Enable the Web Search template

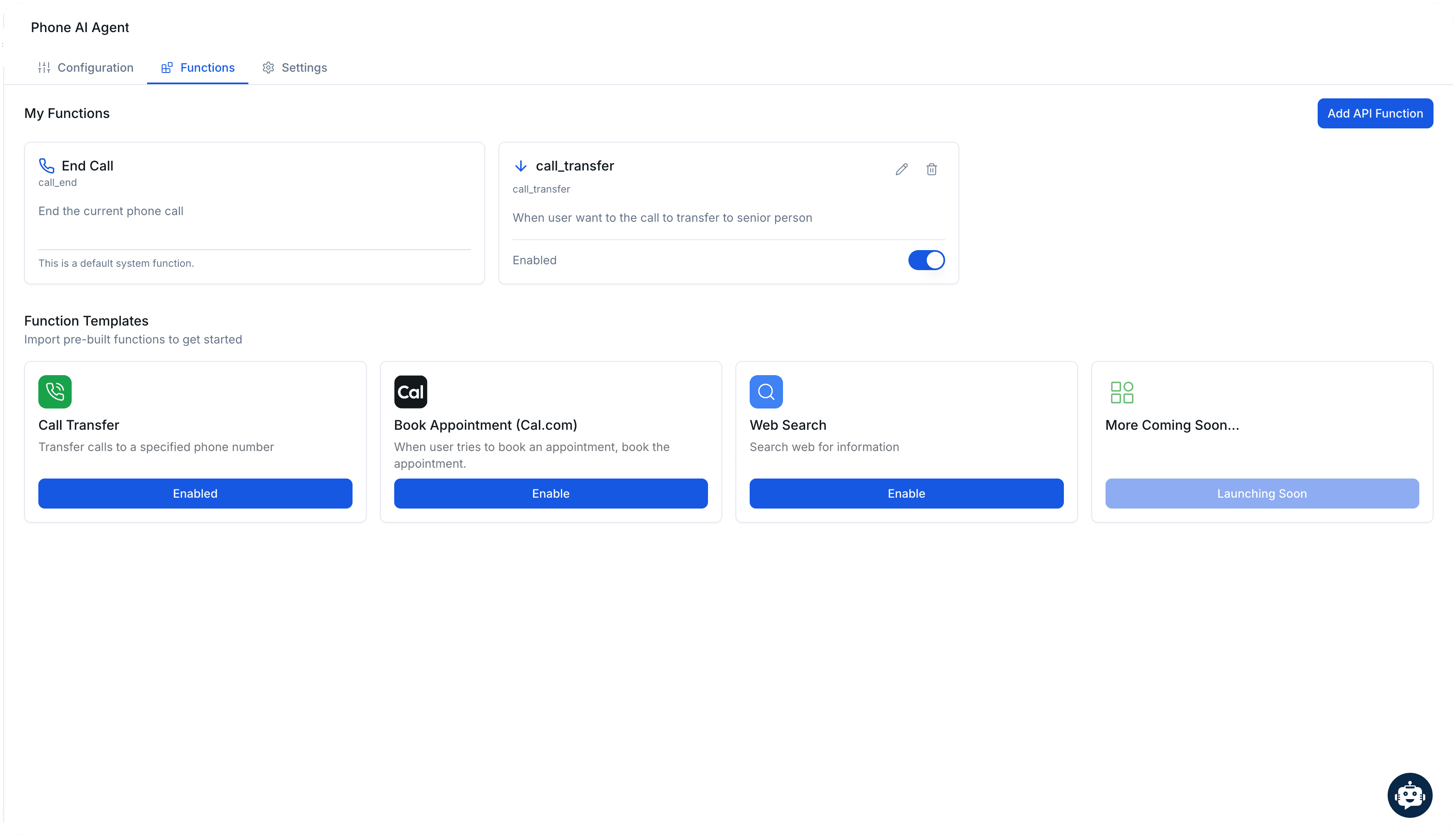[x=906, y=493]
